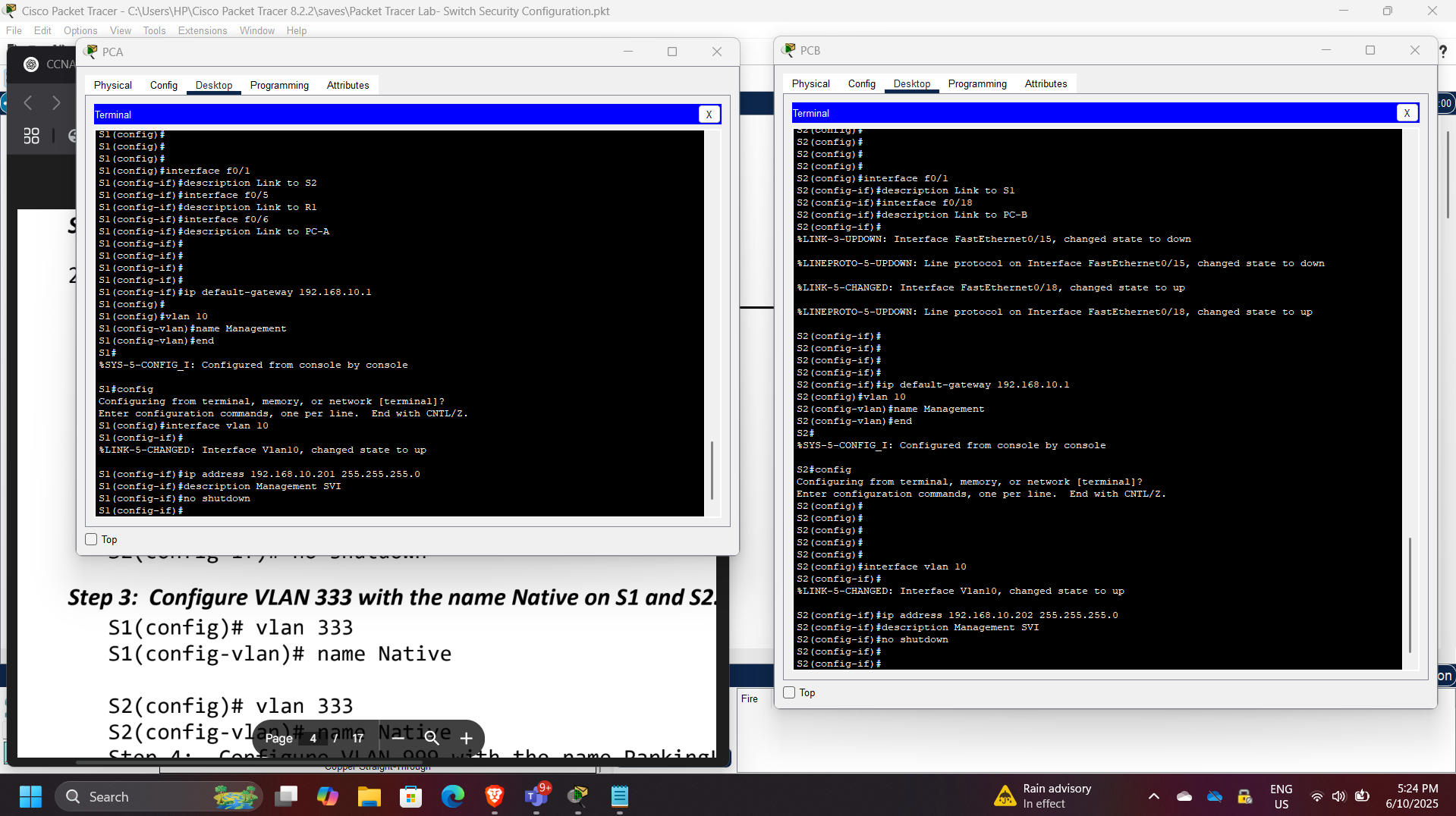The width and height of the screenshot is (1456, 816).
Task: Open the Extensions menu in Packet Tracer
Action: tap(202, 30)
